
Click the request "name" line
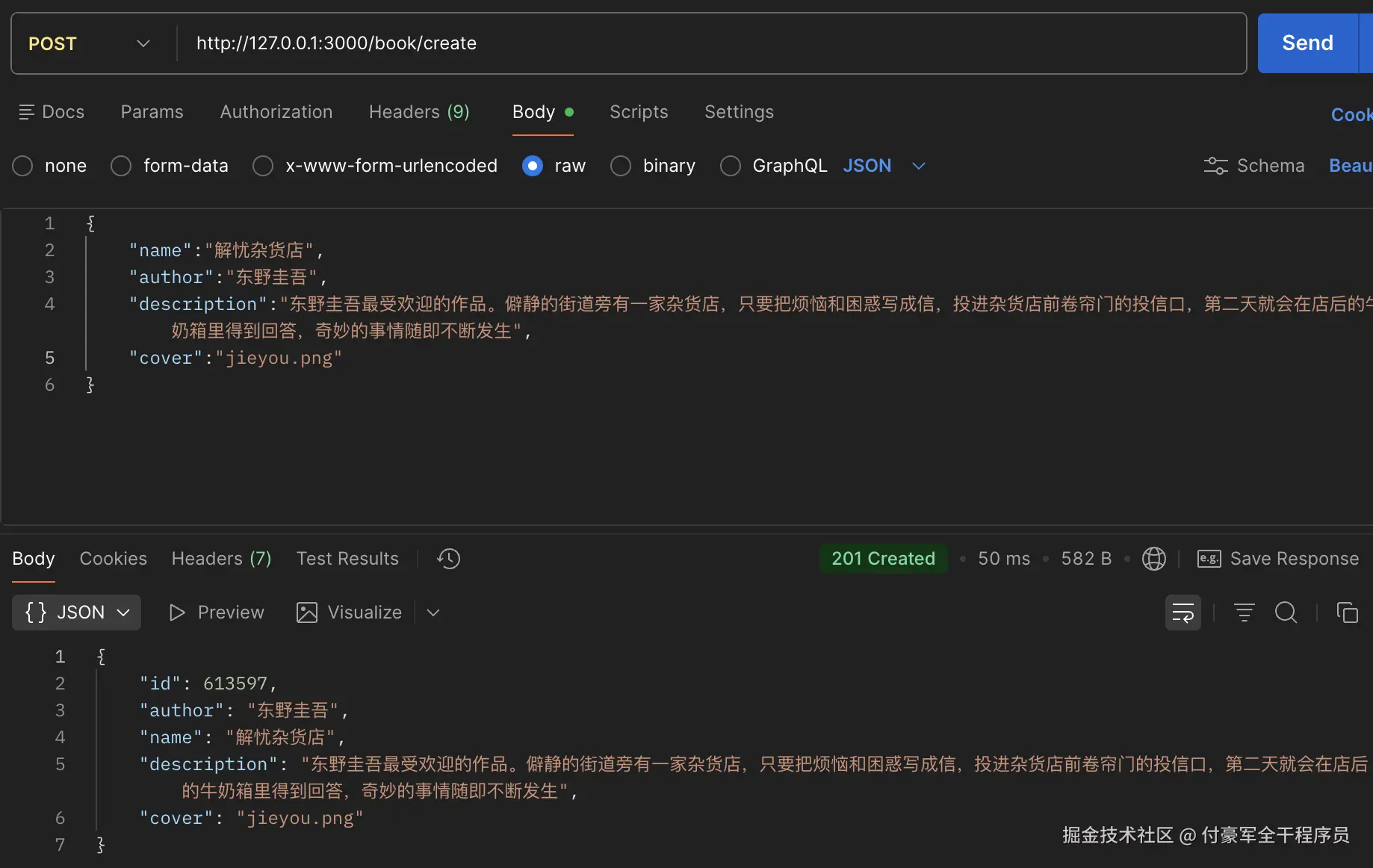click(x=226, y=250)
